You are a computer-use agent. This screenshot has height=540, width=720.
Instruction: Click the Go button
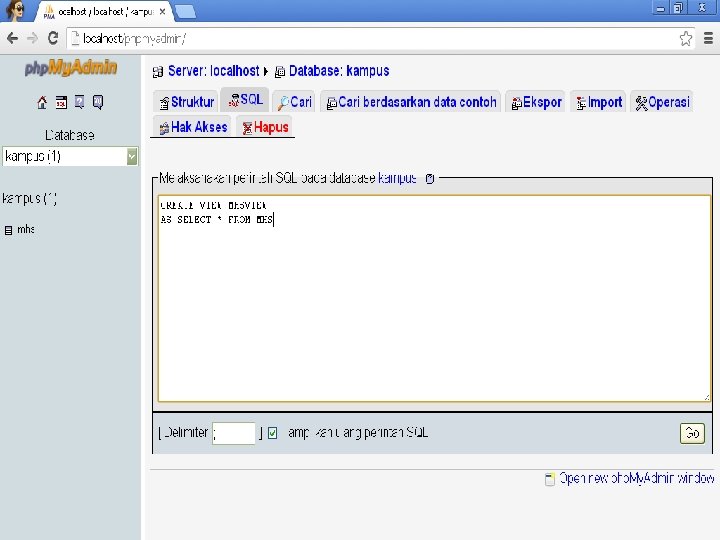[692, 433]
